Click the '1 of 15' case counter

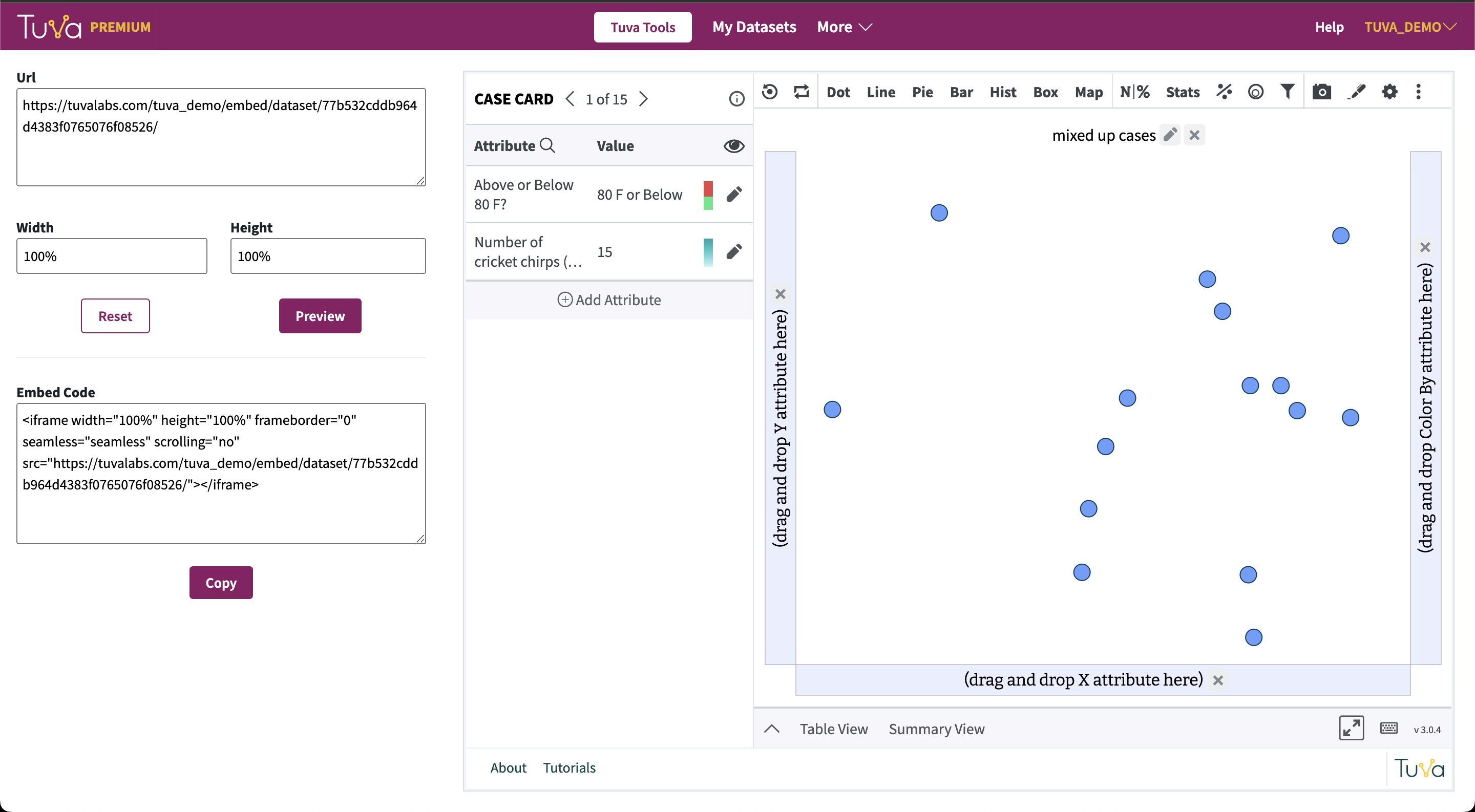pos(606,99)
